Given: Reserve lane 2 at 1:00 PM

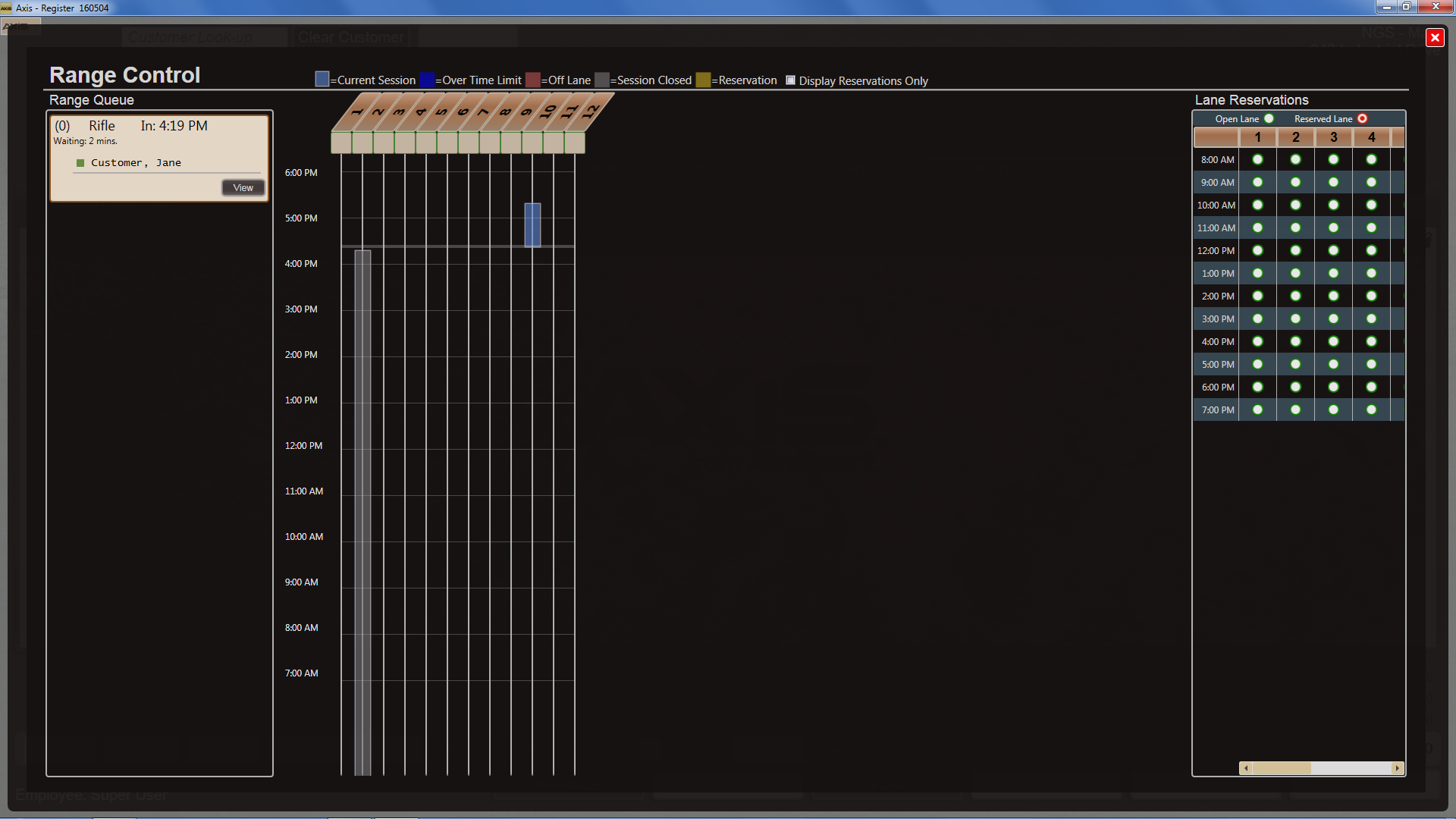Looking at the screenshot, I should point(1295,273).
